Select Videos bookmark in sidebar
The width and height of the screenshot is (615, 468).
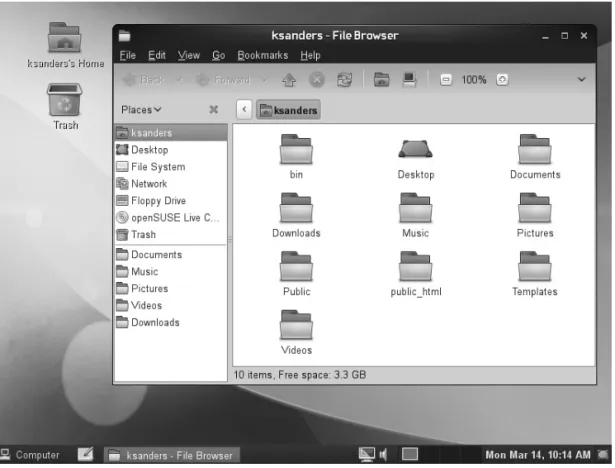click(171, 306)
